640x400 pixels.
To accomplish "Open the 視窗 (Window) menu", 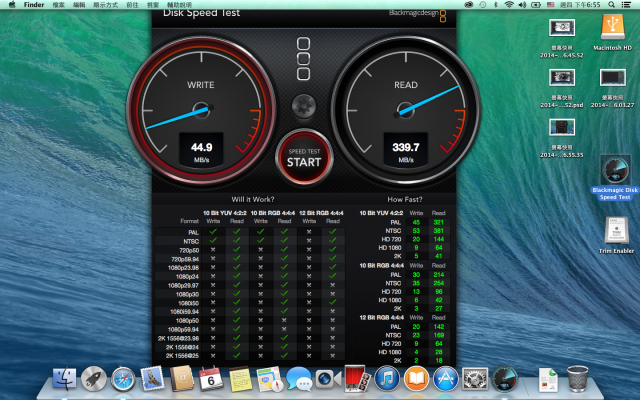I will 153,5.
